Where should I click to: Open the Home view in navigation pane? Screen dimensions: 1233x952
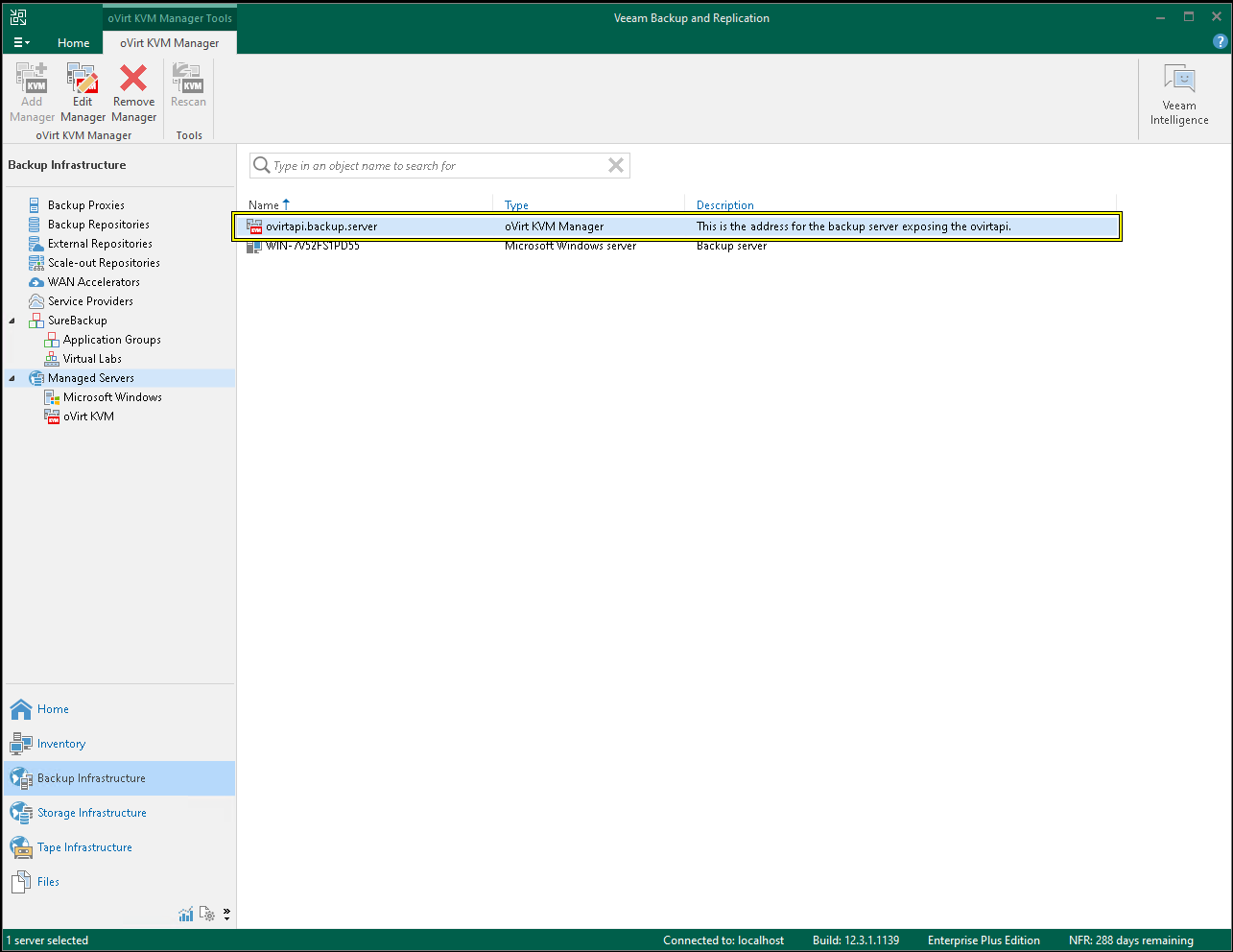(53, 709)
